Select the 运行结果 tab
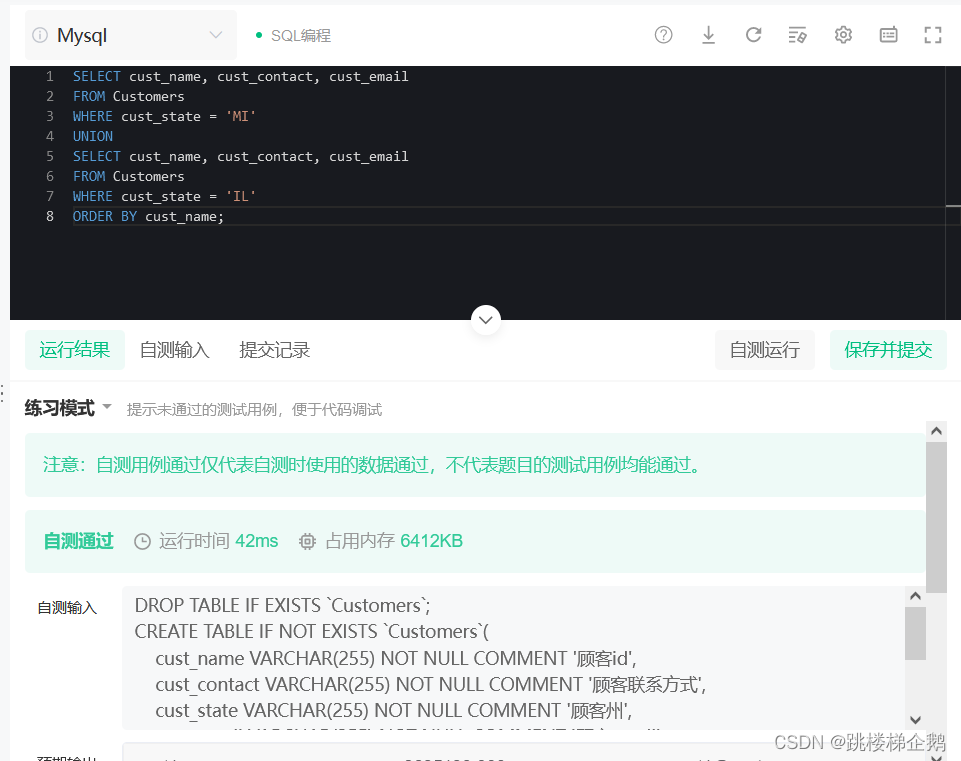Image resolution: width=961 pixels, height=761 pixels. (x=74, y=349)
